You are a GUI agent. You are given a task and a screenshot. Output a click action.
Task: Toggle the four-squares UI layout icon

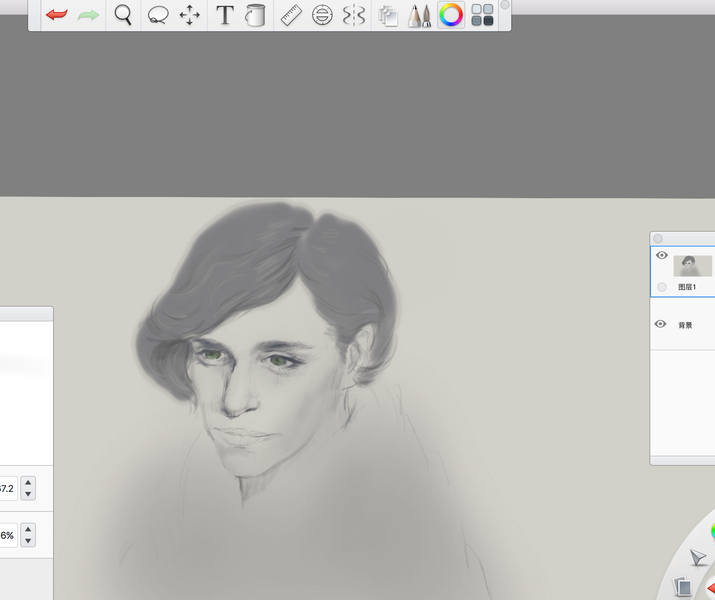point(482,15)
